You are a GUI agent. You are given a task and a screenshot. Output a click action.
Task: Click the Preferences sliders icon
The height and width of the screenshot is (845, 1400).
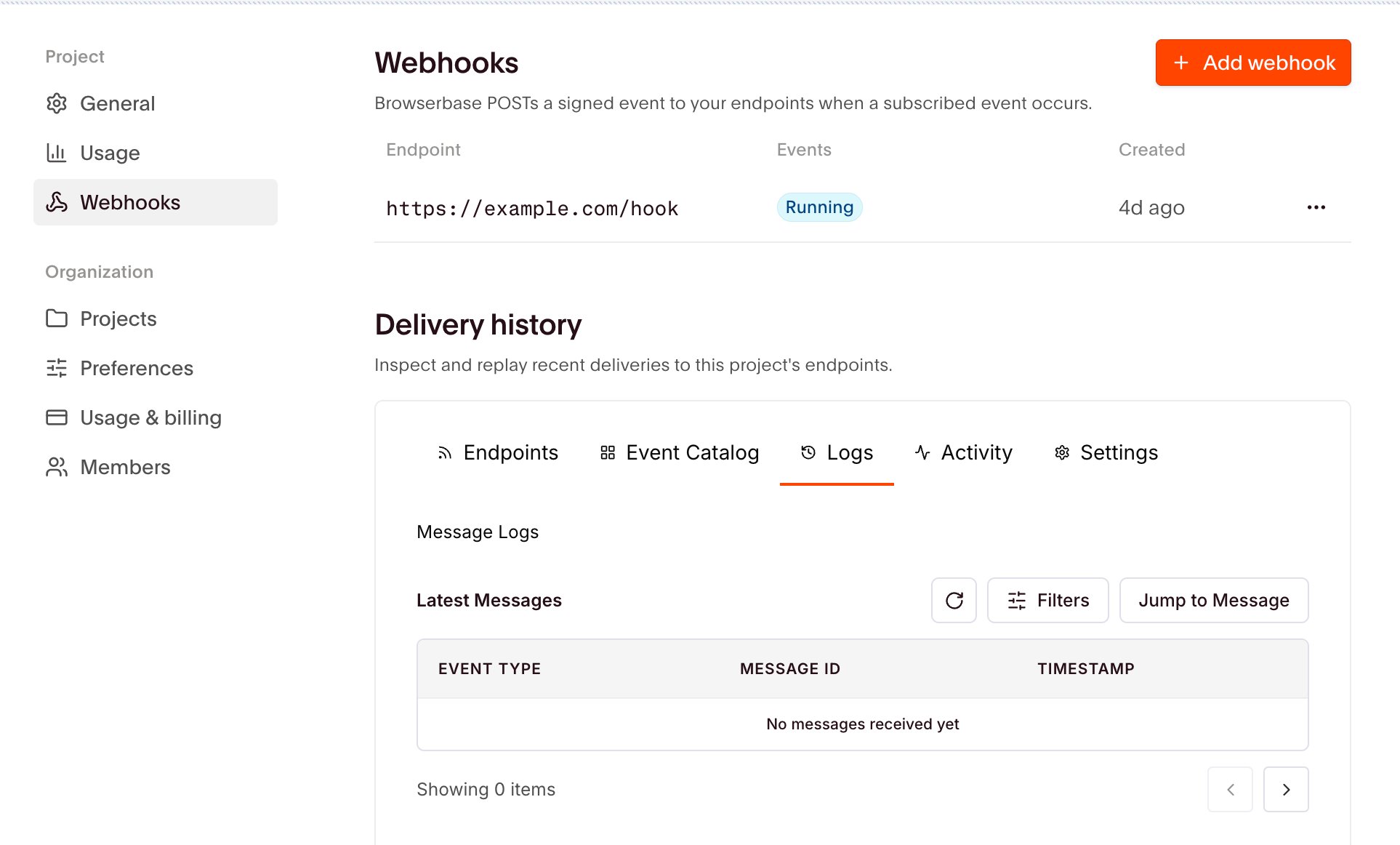[x=57, y=368]
